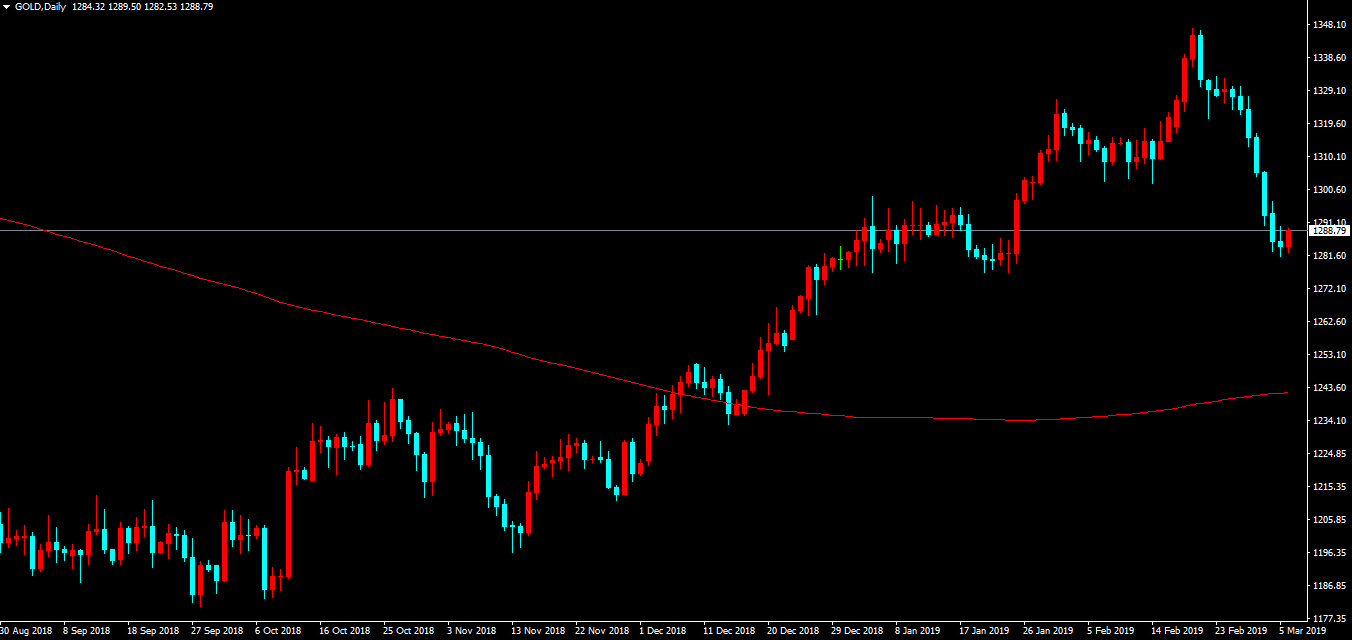Screen dimensions: 1352x640
Task: Click the 17 Jan 2019 date label
Action: coord(986,631)
